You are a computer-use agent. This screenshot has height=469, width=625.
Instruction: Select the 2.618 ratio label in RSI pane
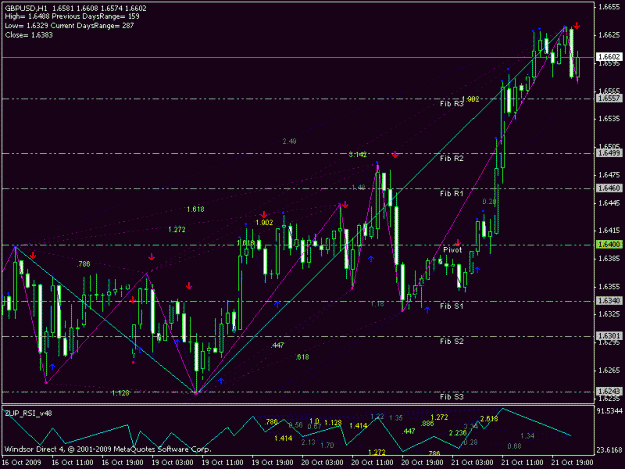pyautogui.click(x=489, y=419)
